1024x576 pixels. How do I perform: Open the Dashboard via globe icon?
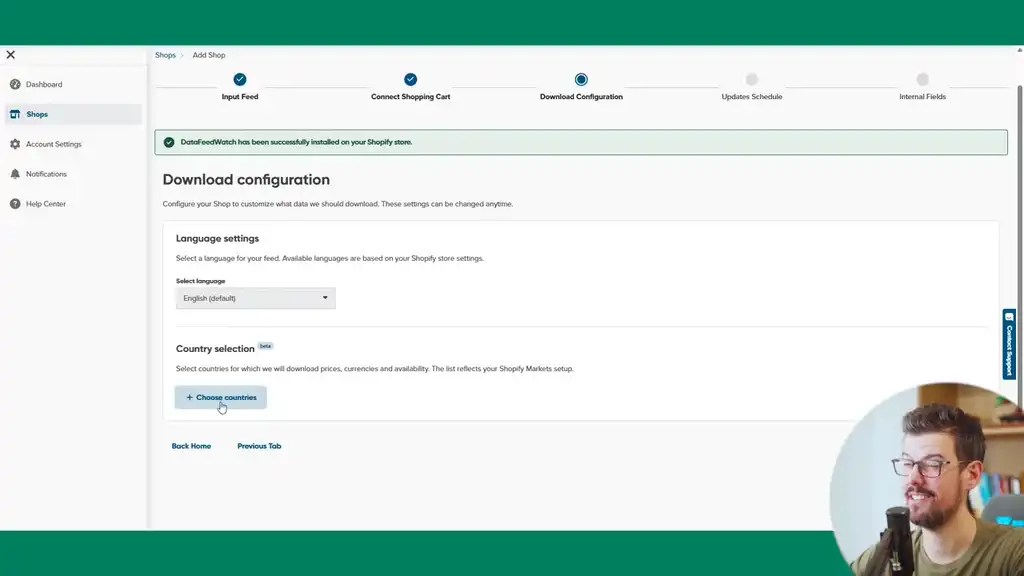point(14,84)
